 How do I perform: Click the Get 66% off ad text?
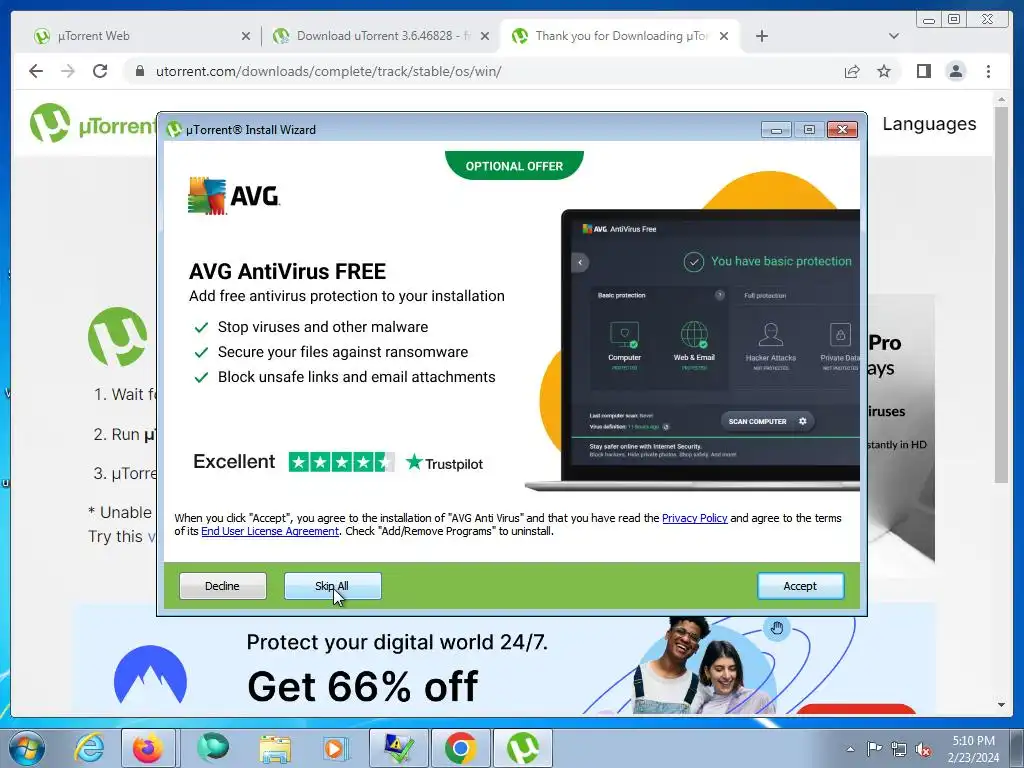click(362, 686)
